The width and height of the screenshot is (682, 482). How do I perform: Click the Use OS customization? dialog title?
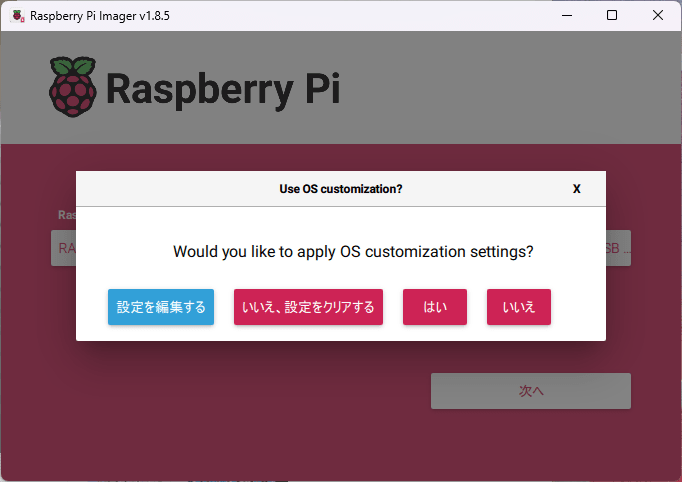point(341,189)
